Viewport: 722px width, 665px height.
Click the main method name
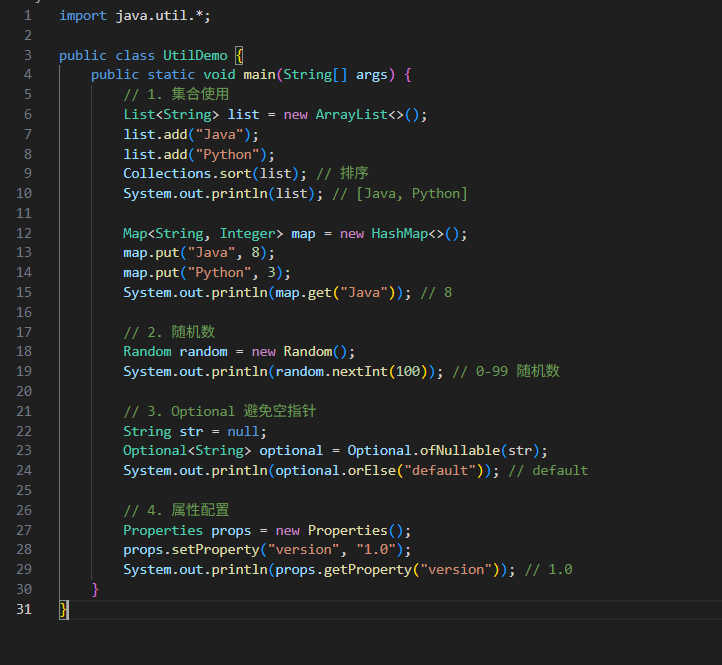(259, 75)
